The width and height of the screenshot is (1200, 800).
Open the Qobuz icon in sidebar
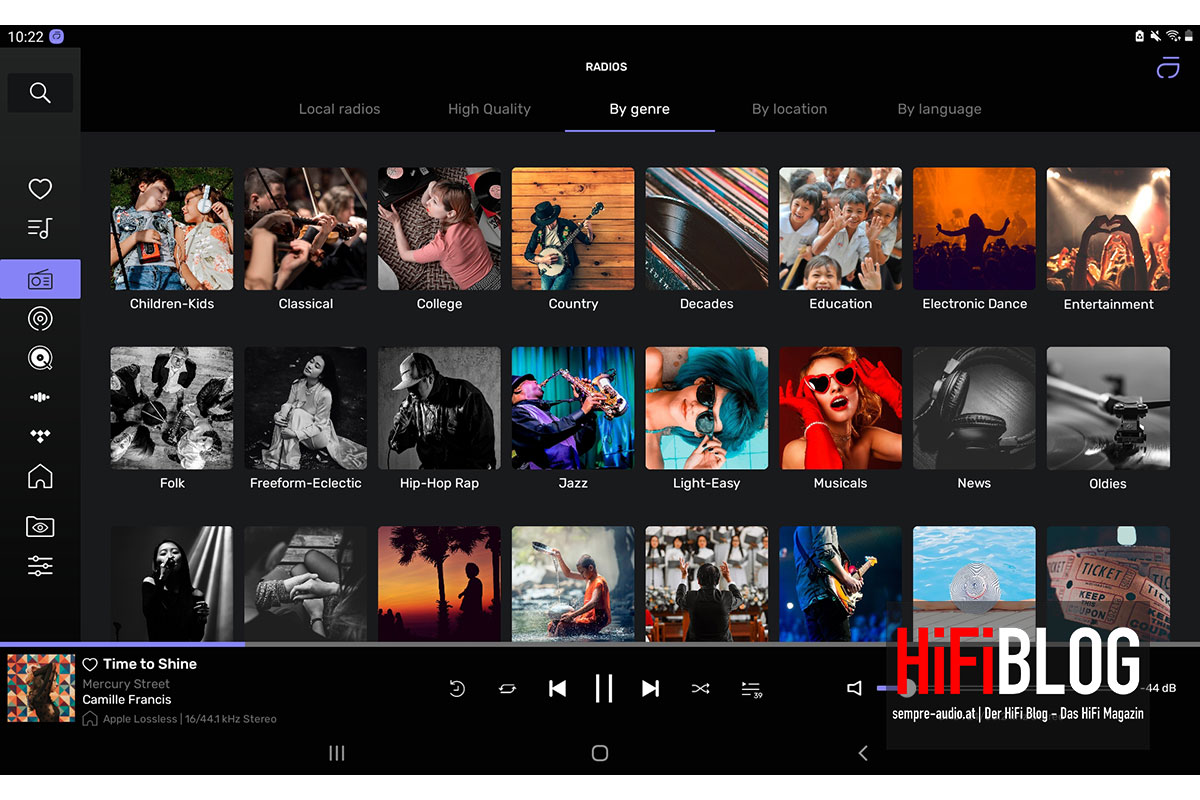pyautogui.click(x=40, y=358)
